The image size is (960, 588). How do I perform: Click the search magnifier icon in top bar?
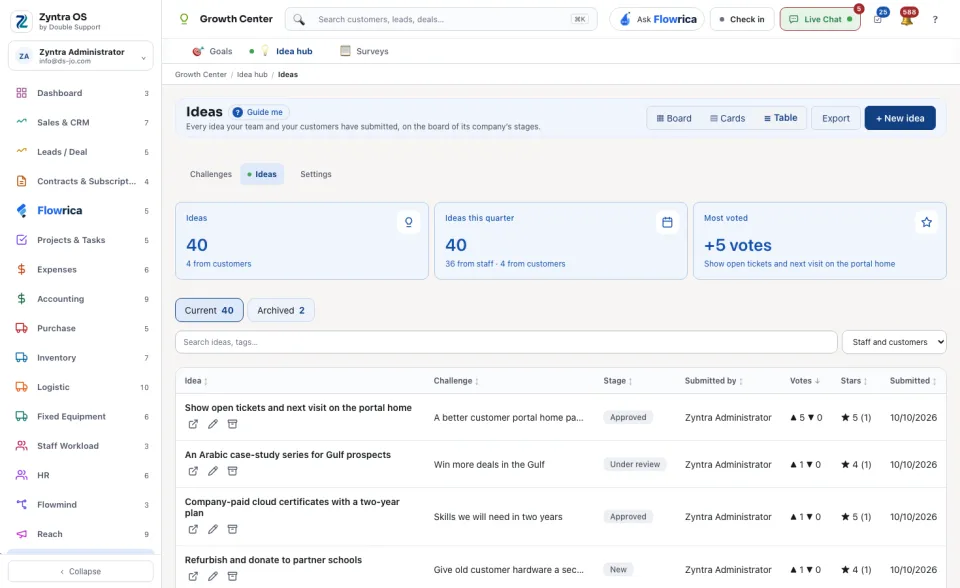coord(299,20)
